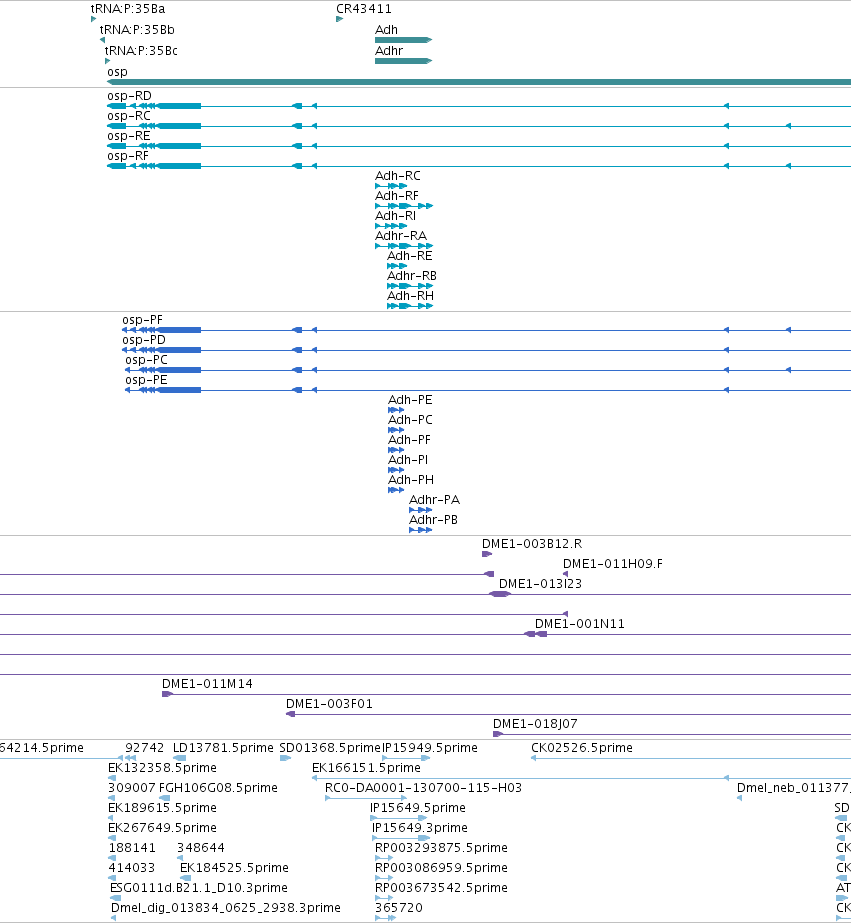Select the IP15649.5prime EST label

(x=418, y=808)
